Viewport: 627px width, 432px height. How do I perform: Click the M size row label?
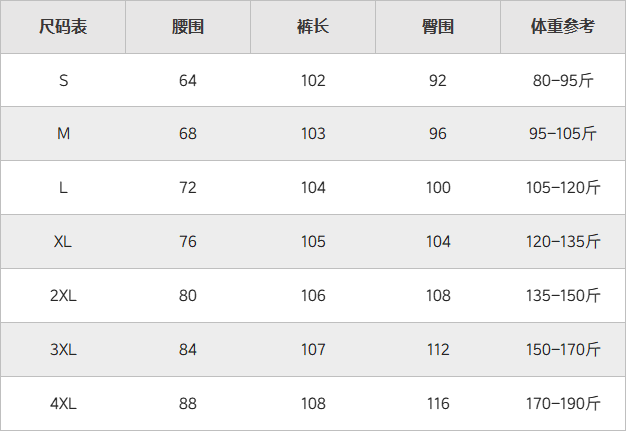pyautogui.click(x=63, y=134)
